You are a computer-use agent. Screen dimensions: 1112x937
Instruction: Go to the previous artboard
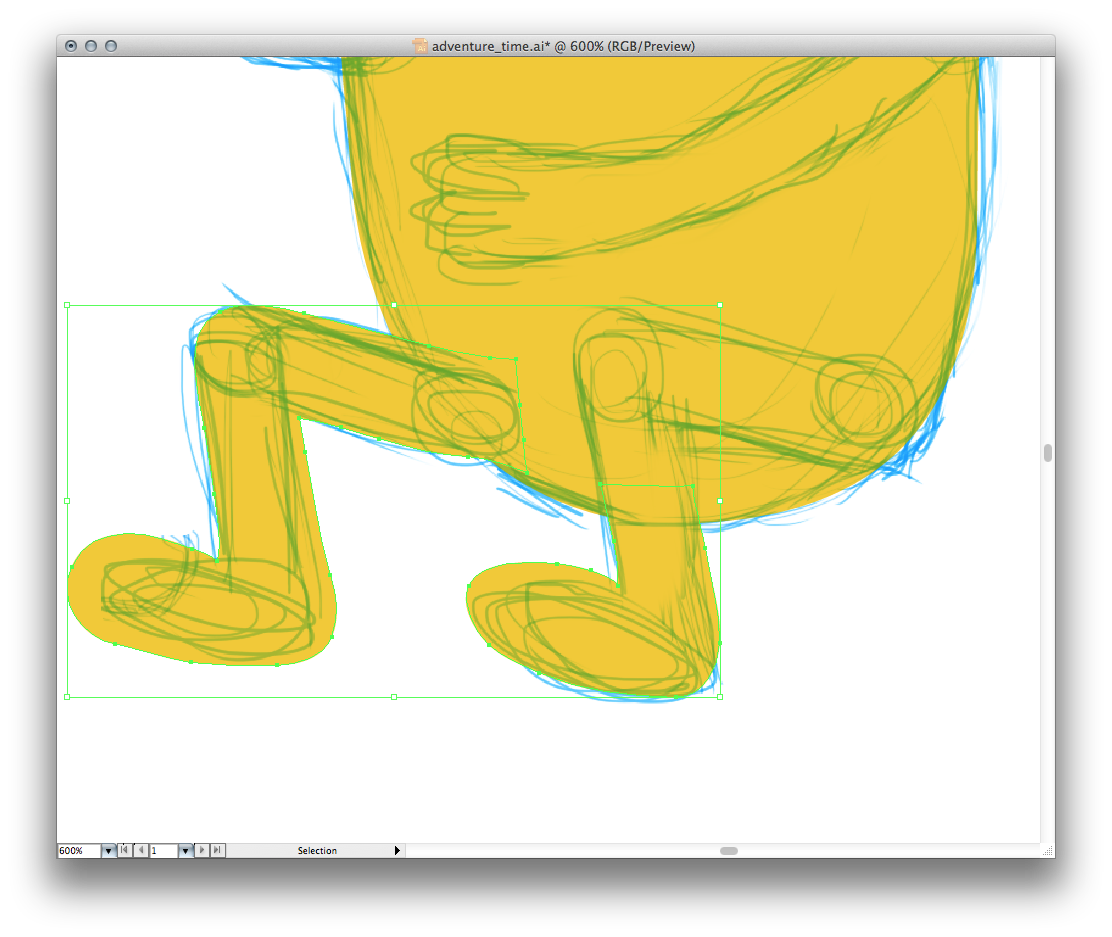click(x=140, y=850)
